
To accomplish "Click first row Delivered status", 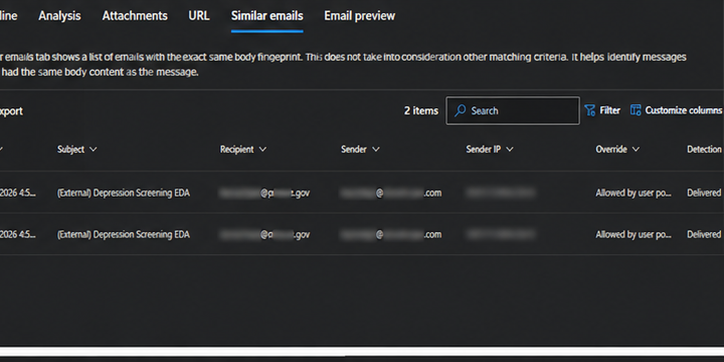I will [704, 193].
